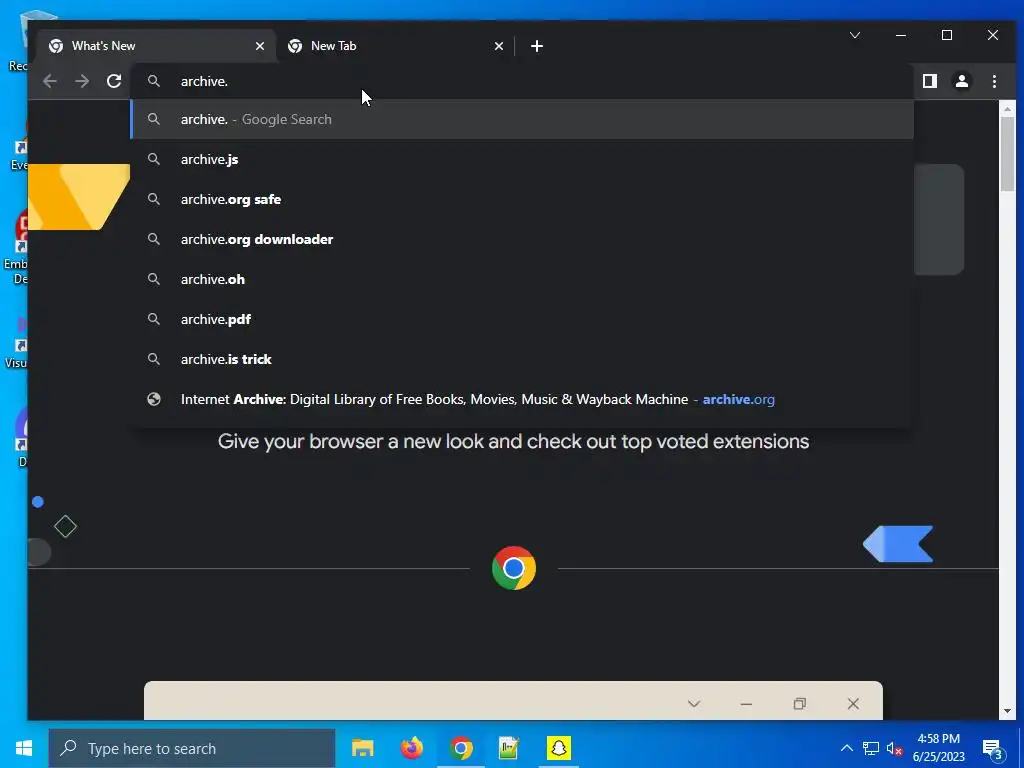This screenshot has width=1024, height=768.
Task: Click the address bar containing archive.
Action: coord(522,81)
